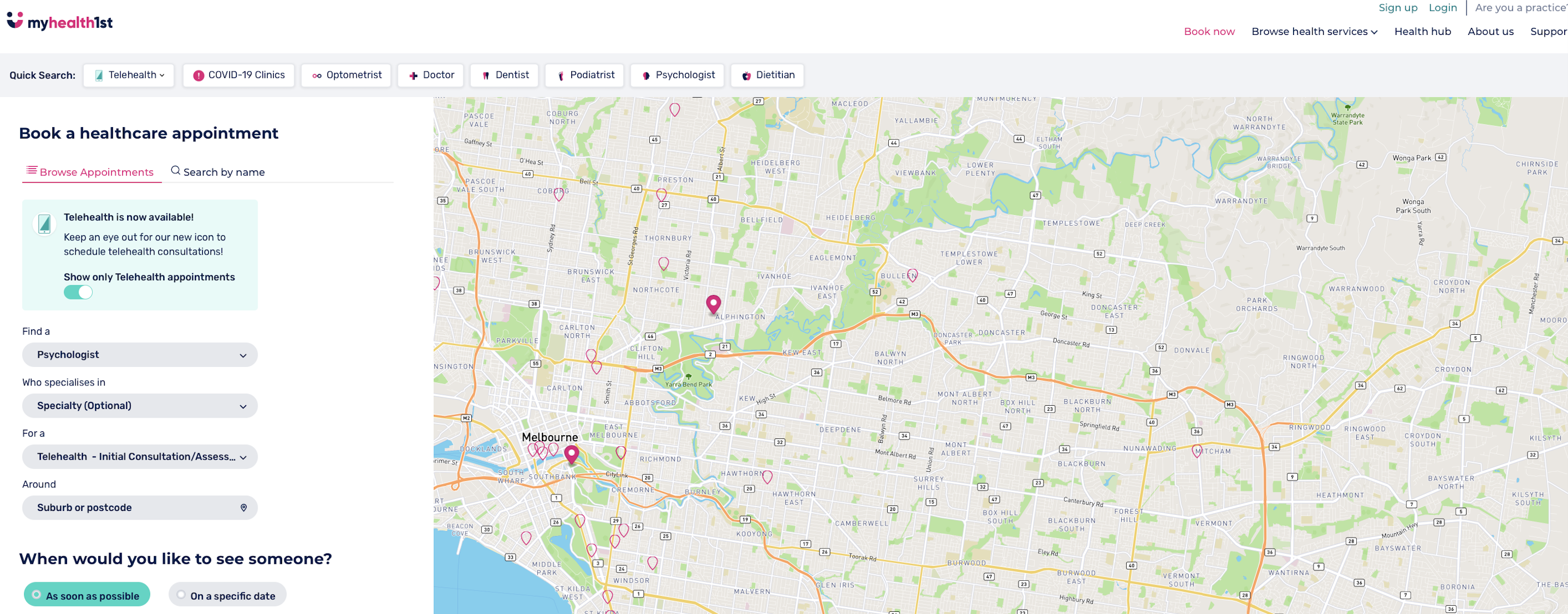Select the Dentist quick search
Screen dimensions: 1568x614
504,75
